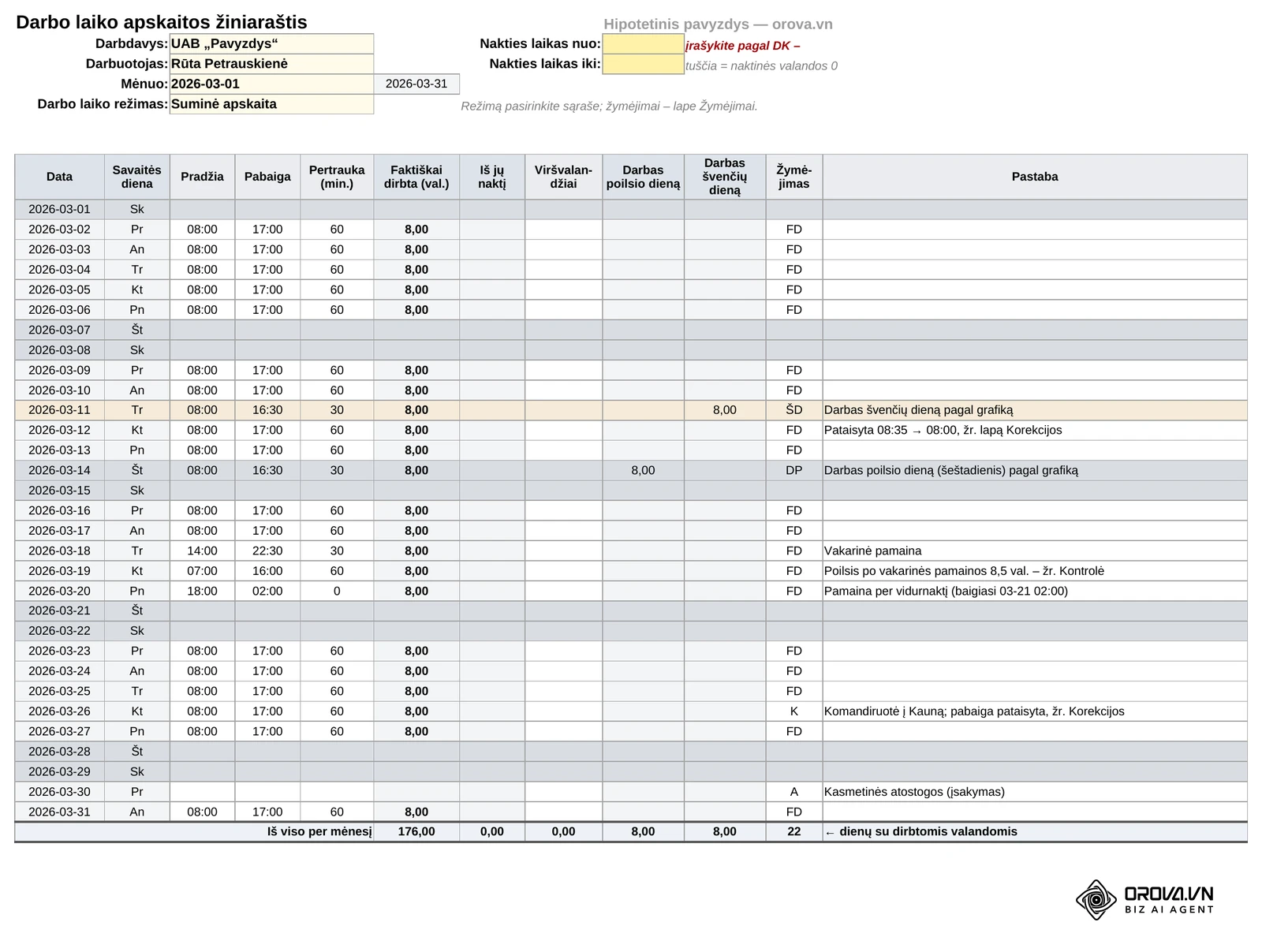Click the DP marking on 2026-03-14 row
This screenshot has height=952, width=1262.
(x=793, y=471)
